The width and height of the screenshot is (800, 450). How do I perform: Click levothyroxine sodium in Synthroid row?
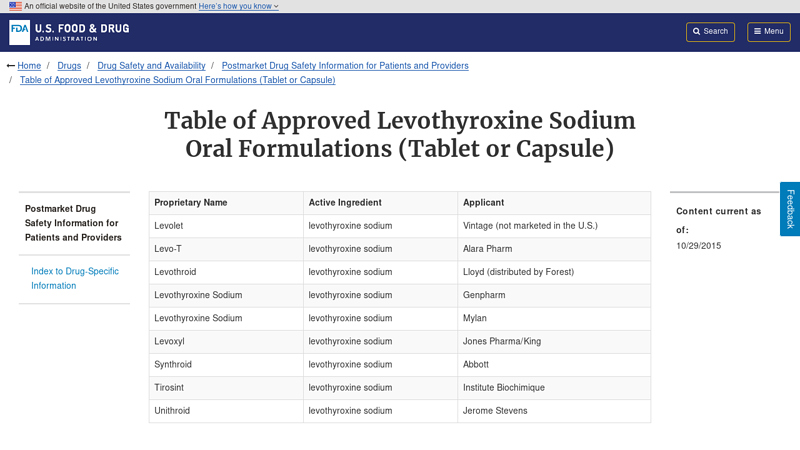coord(380,365)
